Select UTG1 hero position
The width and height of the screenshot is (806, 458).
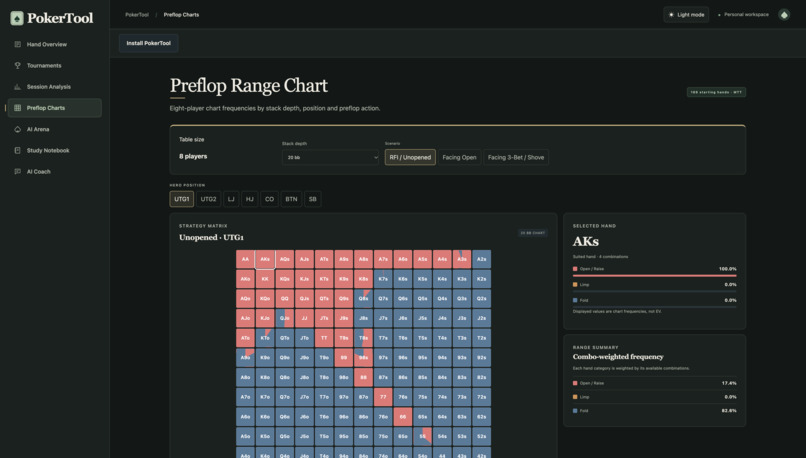[x=181, y=199]
